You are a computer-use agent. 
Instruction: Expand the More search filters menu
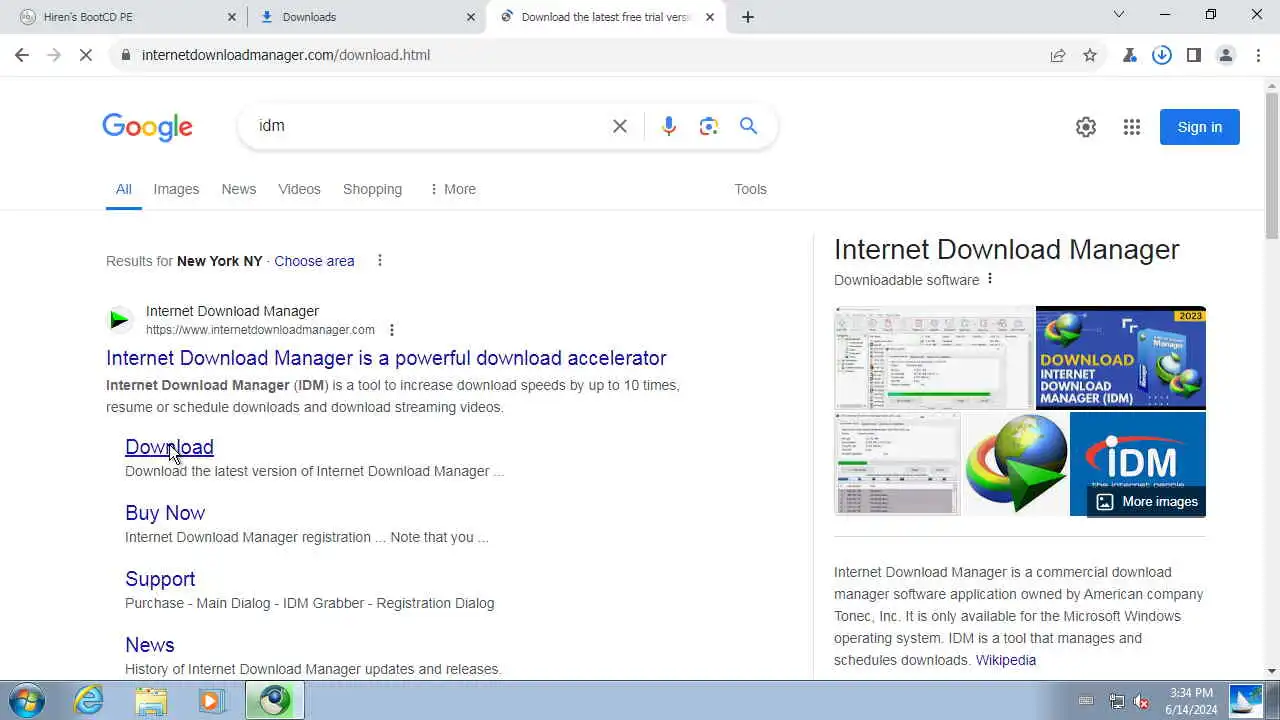(x=452, y=189)
